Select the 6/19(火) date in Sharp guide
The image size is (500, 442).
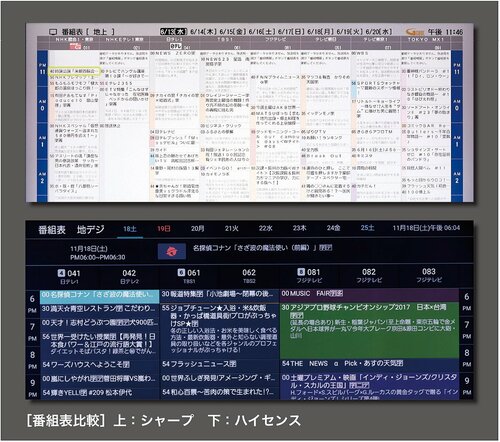[349, 31]
